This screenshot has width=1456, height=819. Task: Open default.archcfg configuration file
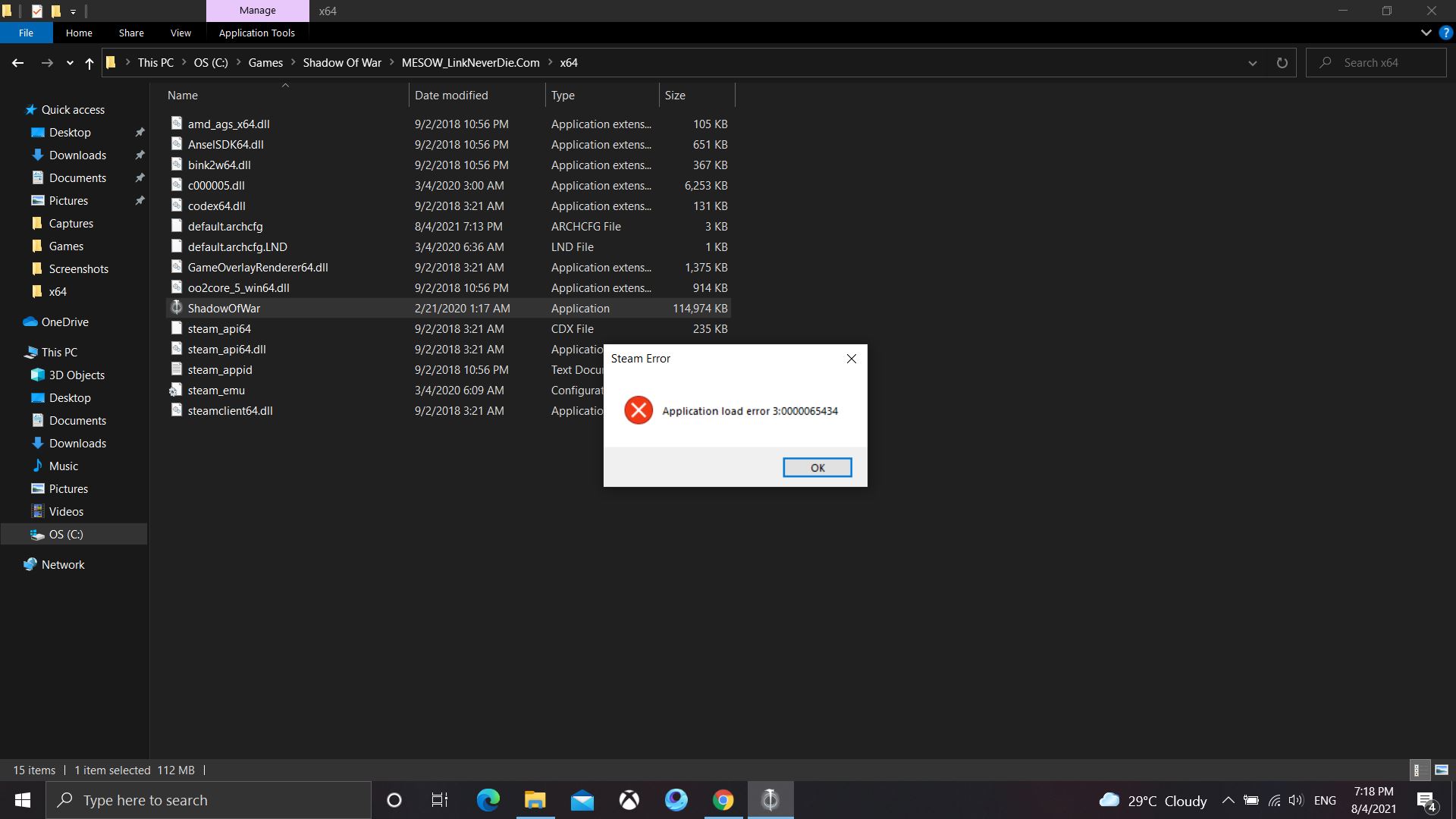tap(224, 226)
